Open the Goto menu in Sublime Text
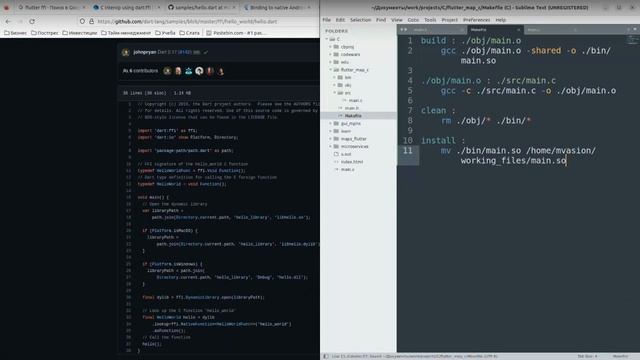 pos(413,20)
